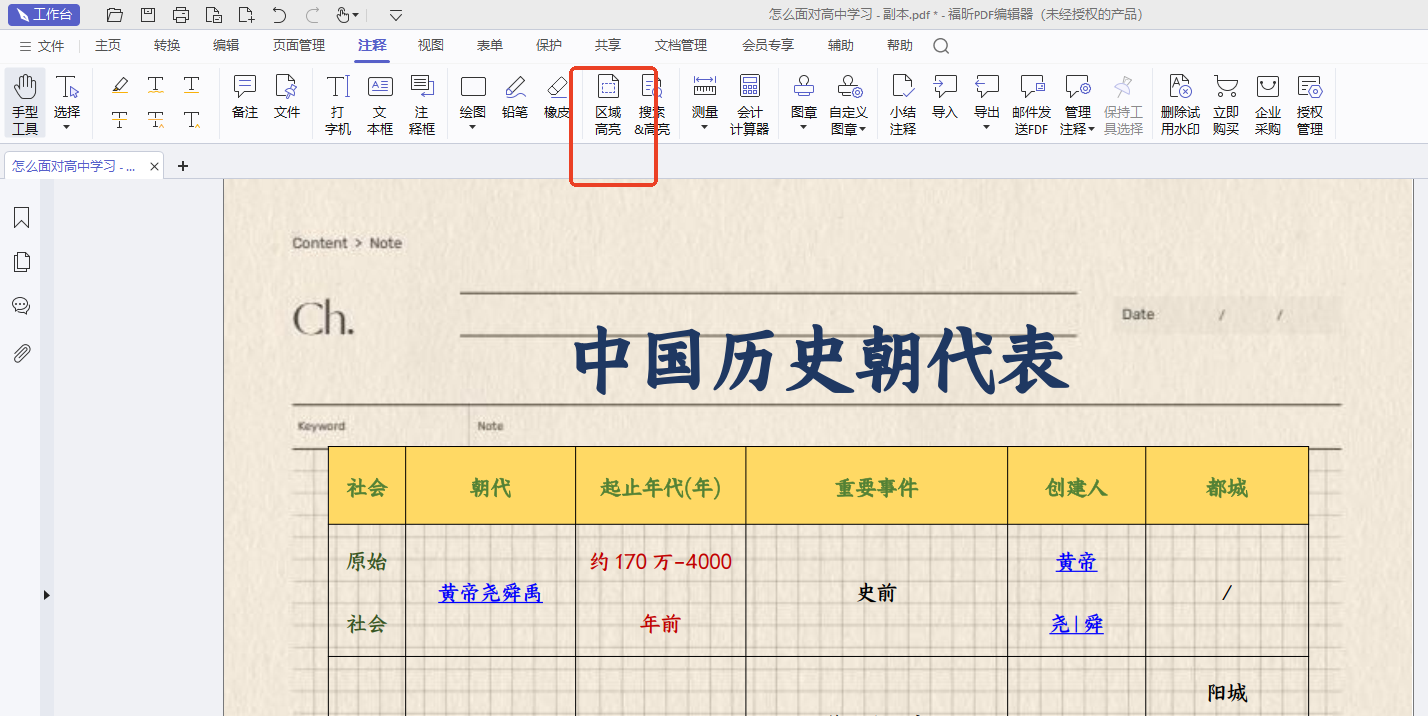The width and height of the screenshot is (1428, 716).
Task: Open the bookmarks panel in left sidebar
Action: [x=21, y=218]
